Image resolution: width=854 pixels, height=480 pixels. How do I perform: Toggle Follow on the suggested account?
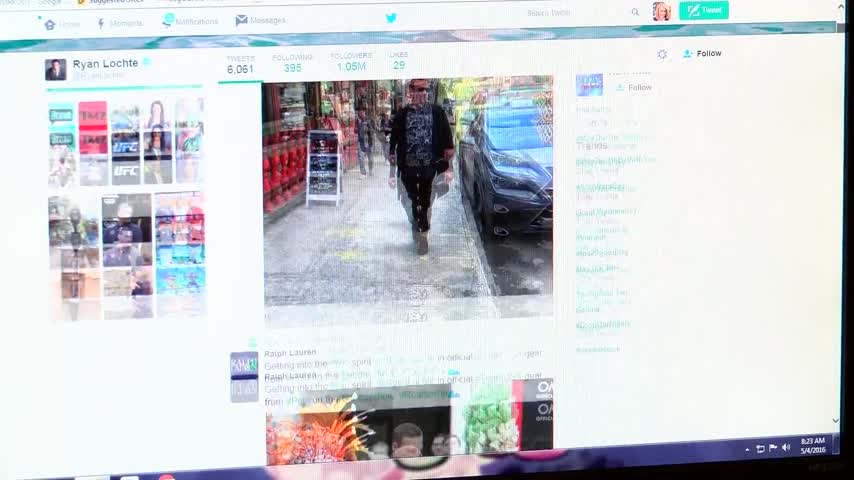(x=634, y=88)
